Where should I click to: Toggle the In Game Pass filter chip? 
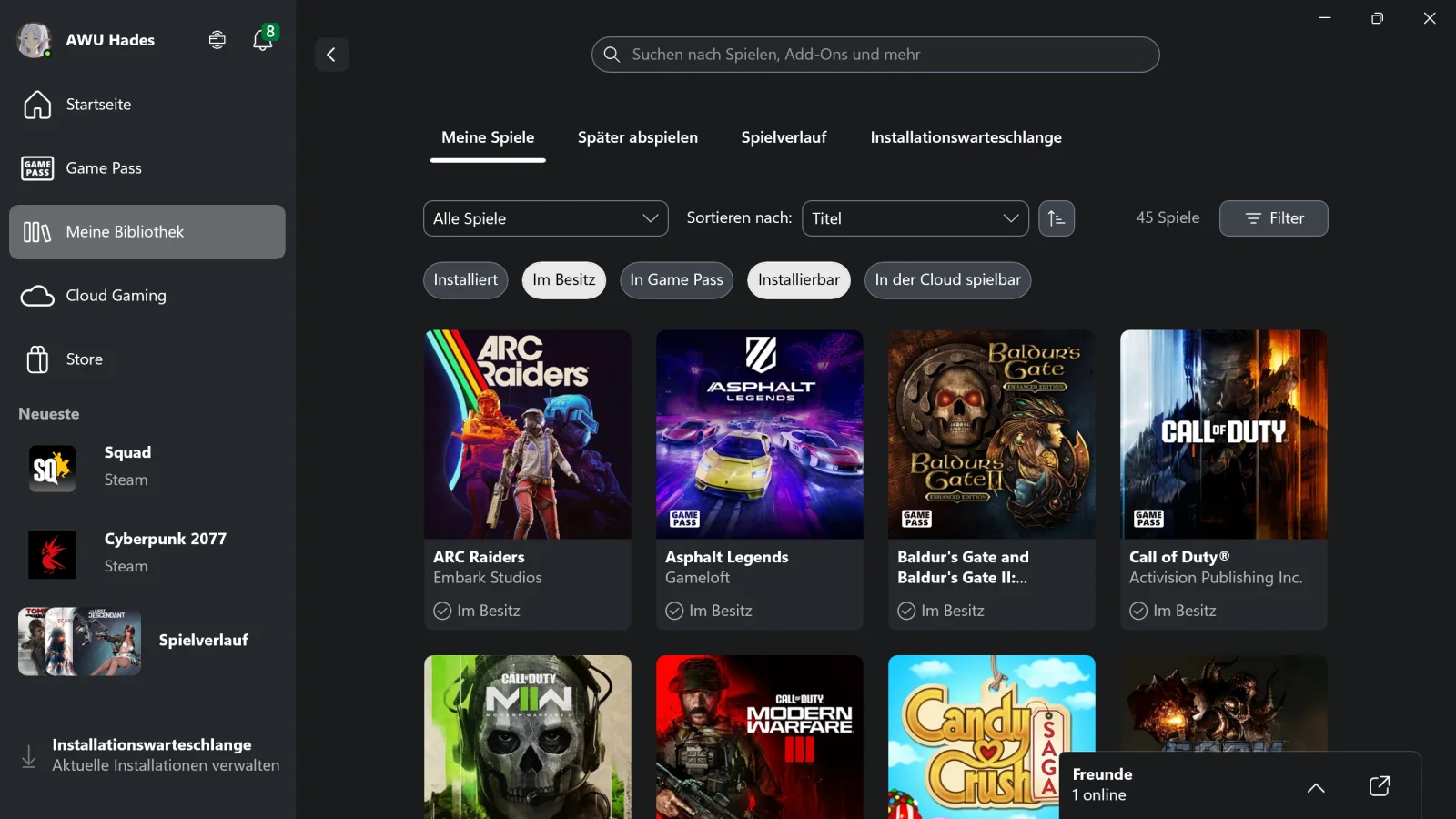pyautogui.click(x=676, y=280)
